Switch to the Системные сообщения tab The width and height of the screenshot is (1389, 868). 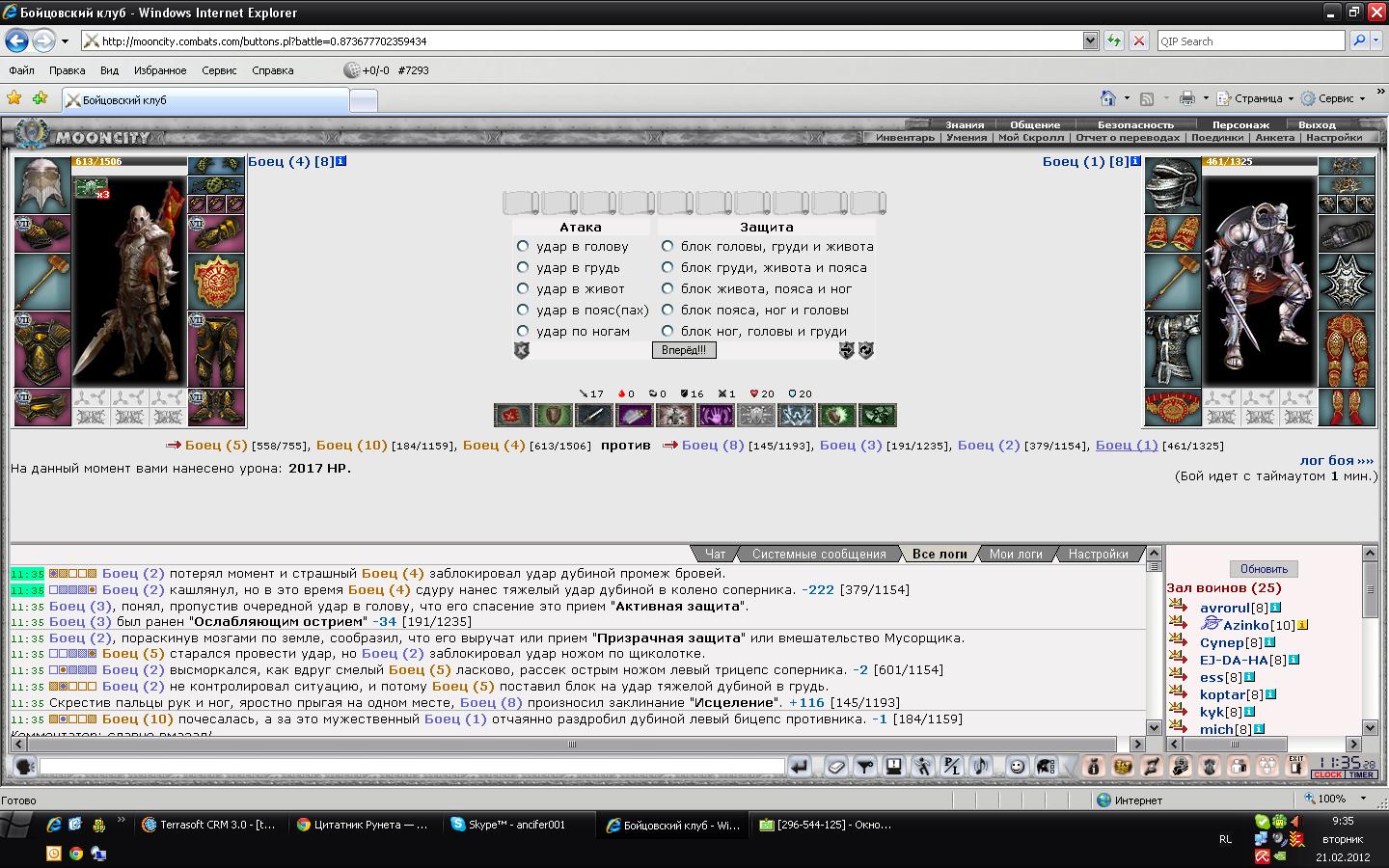(819, 554)
